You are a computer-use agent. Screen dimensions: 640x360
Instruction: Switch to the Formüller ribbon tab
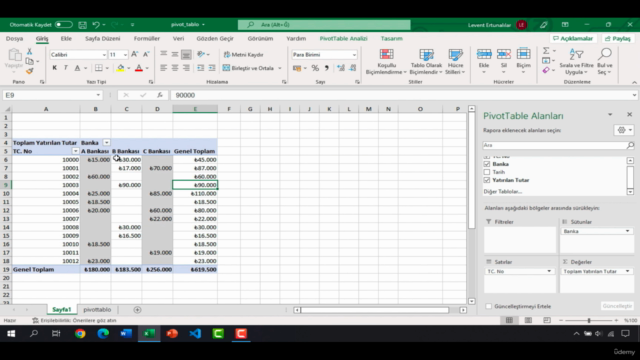pyautogui.click(x=147, y=38)
